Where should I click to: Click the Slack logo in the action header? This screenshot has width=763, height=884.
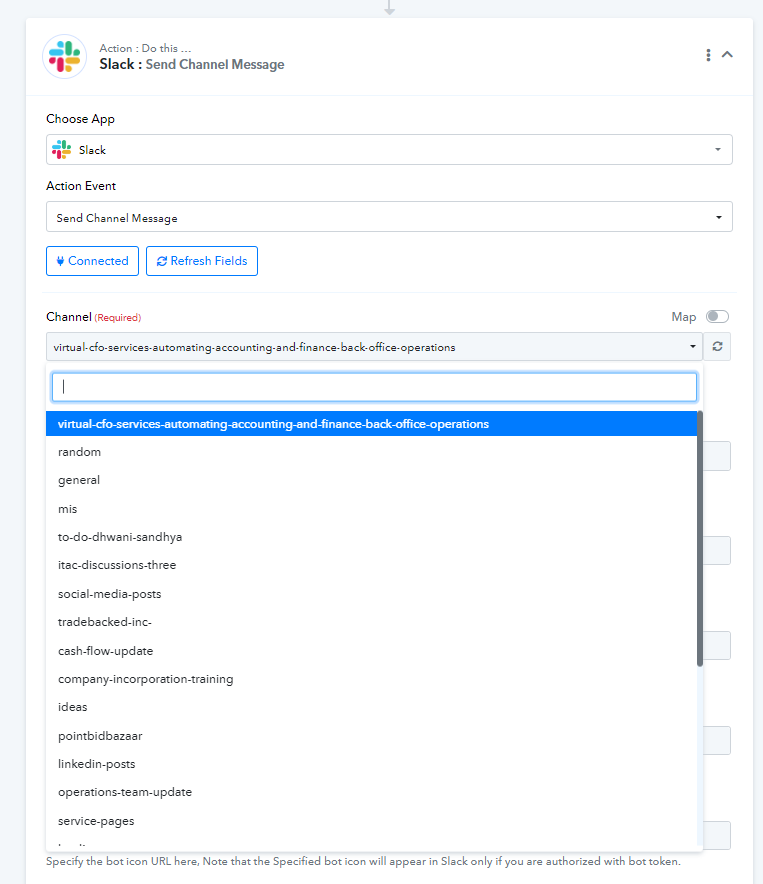(64, 56)
